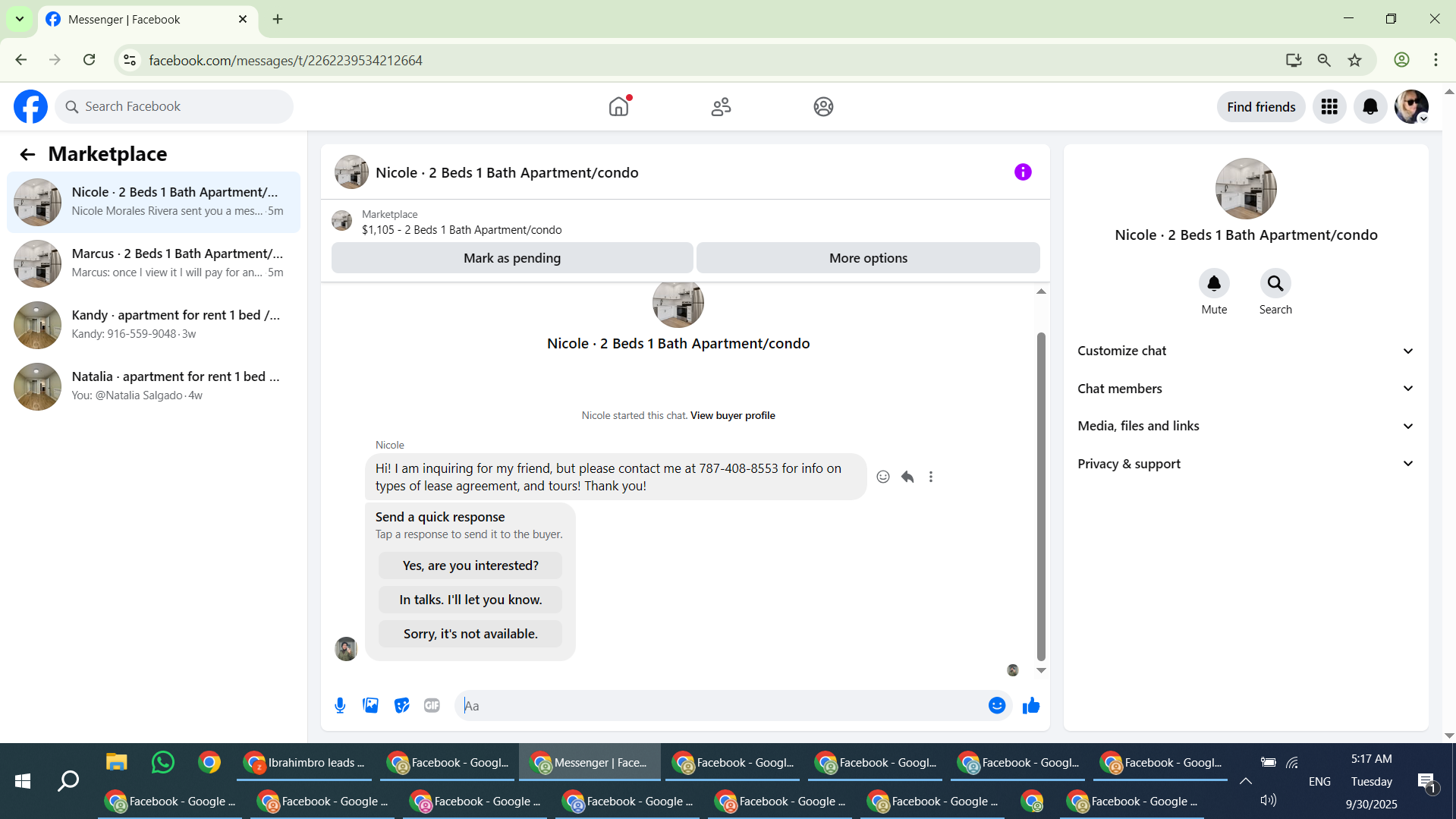Open the Marketplace listing $1,105 banner
The height and width of the screenshot is (819, 1456).
[685, 222]
